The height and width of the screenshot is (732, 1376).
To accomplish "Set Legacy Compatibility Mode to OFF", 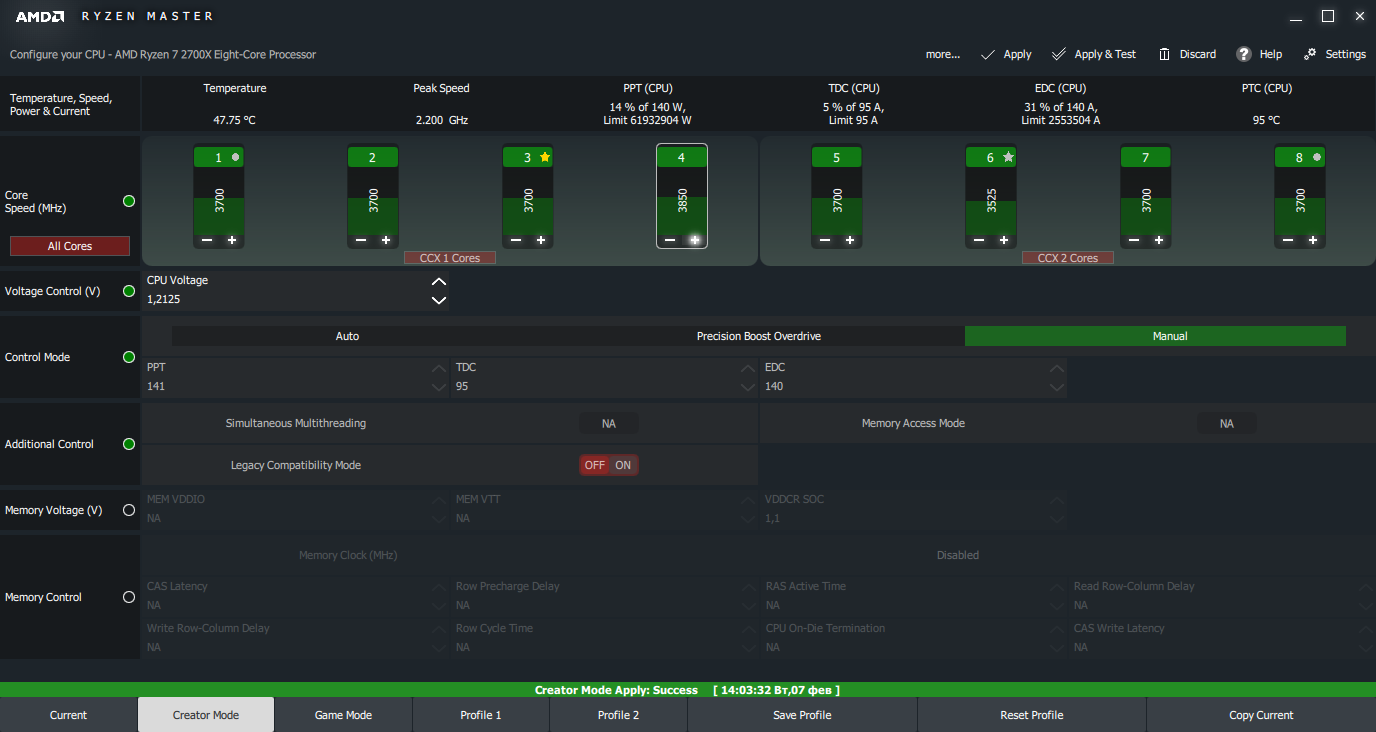I will coord(595,465).
